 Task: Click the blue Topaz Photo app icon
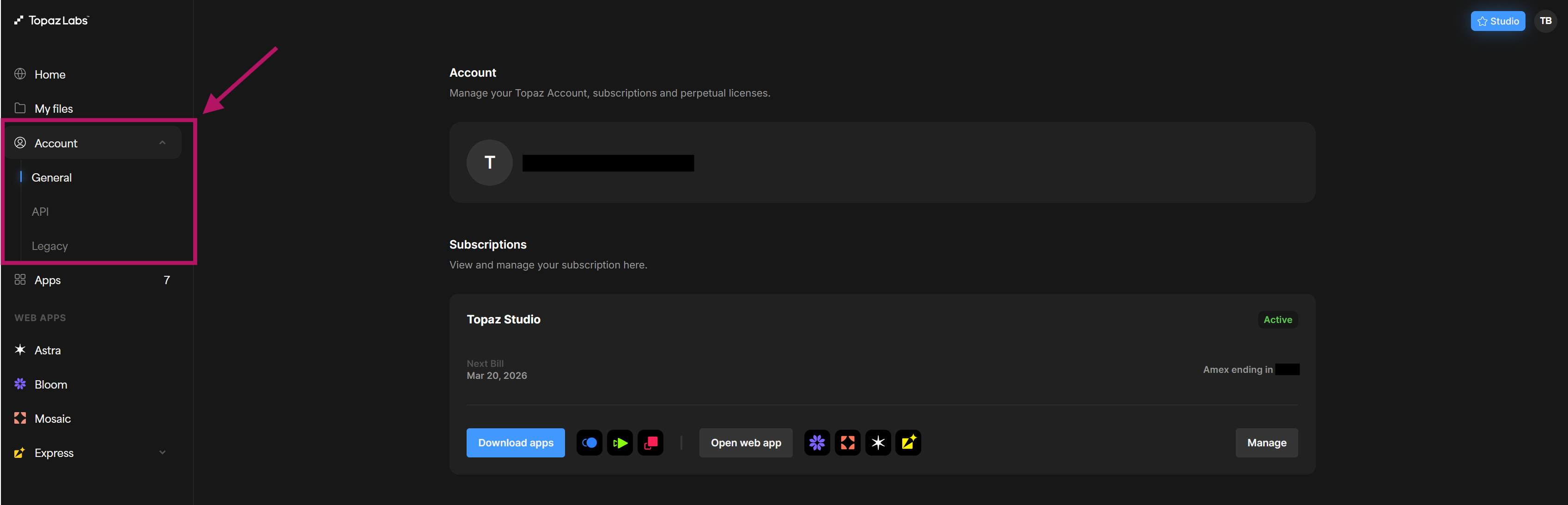(x=589, y=443)
